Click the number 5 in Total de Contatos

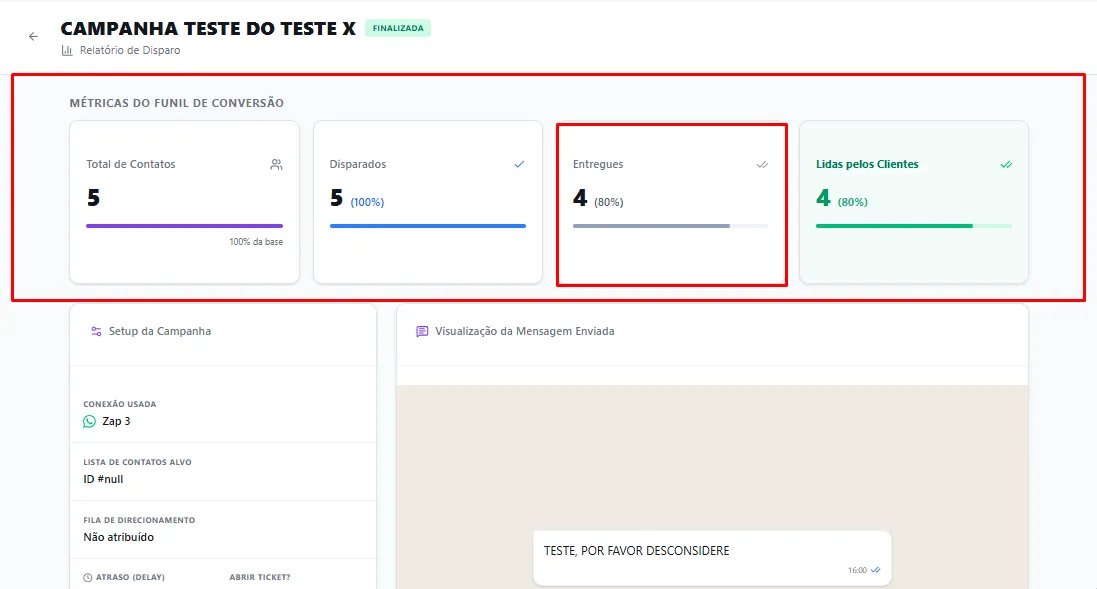pyautogui.click(x=94, y=198)
